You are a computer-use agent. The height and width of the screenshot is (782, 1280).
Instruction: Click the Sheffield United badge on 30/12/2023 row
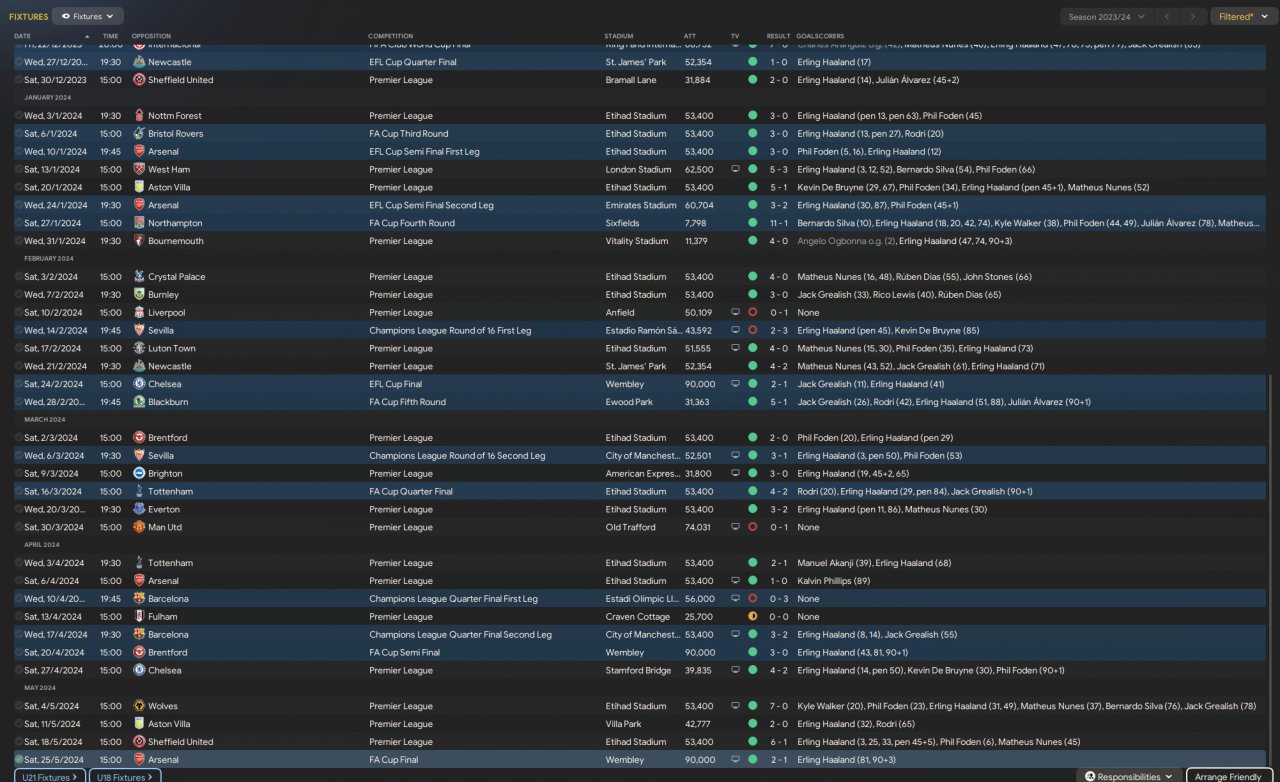coord(138,80)
